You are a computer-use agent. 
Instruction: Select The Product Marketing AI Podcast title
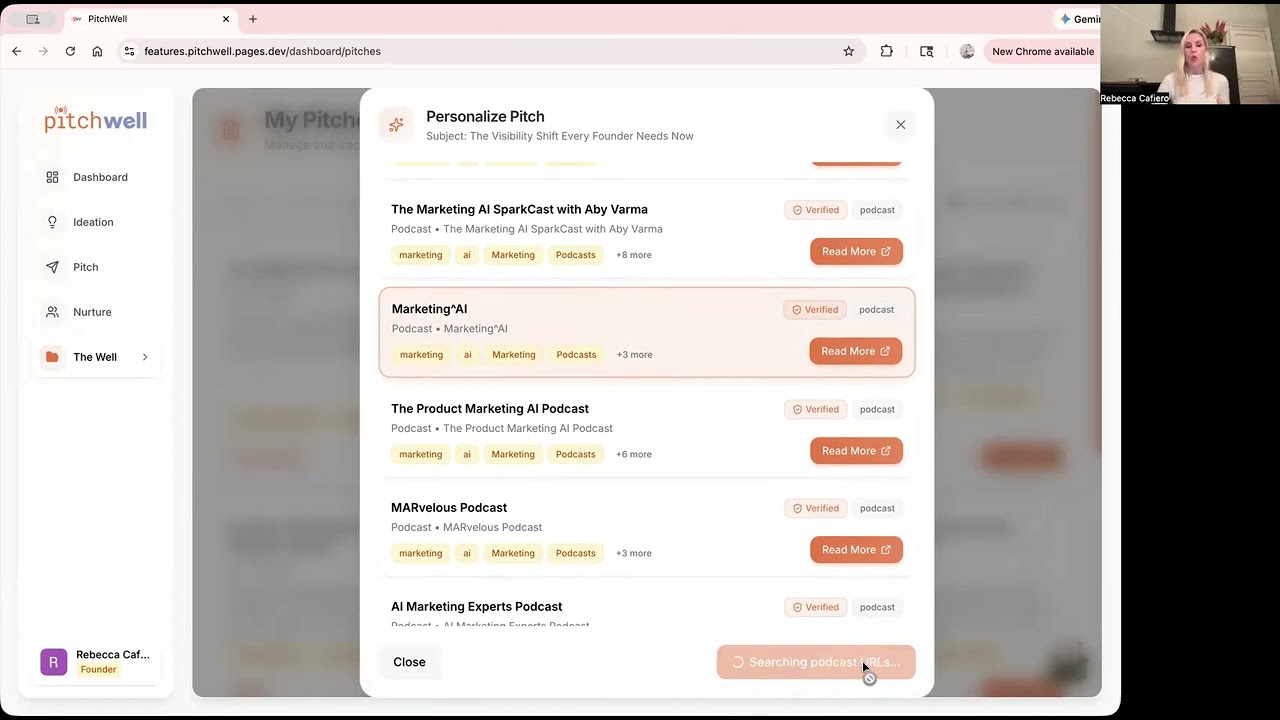click(490, 408)
